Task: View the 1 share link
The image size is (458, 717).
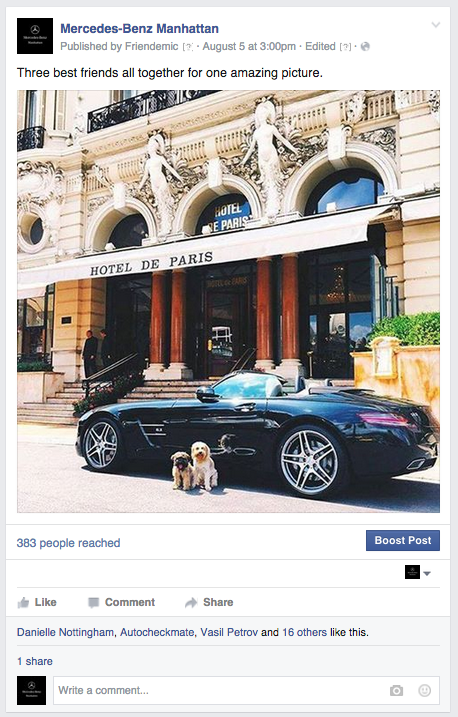Action: tap(35, 661)
